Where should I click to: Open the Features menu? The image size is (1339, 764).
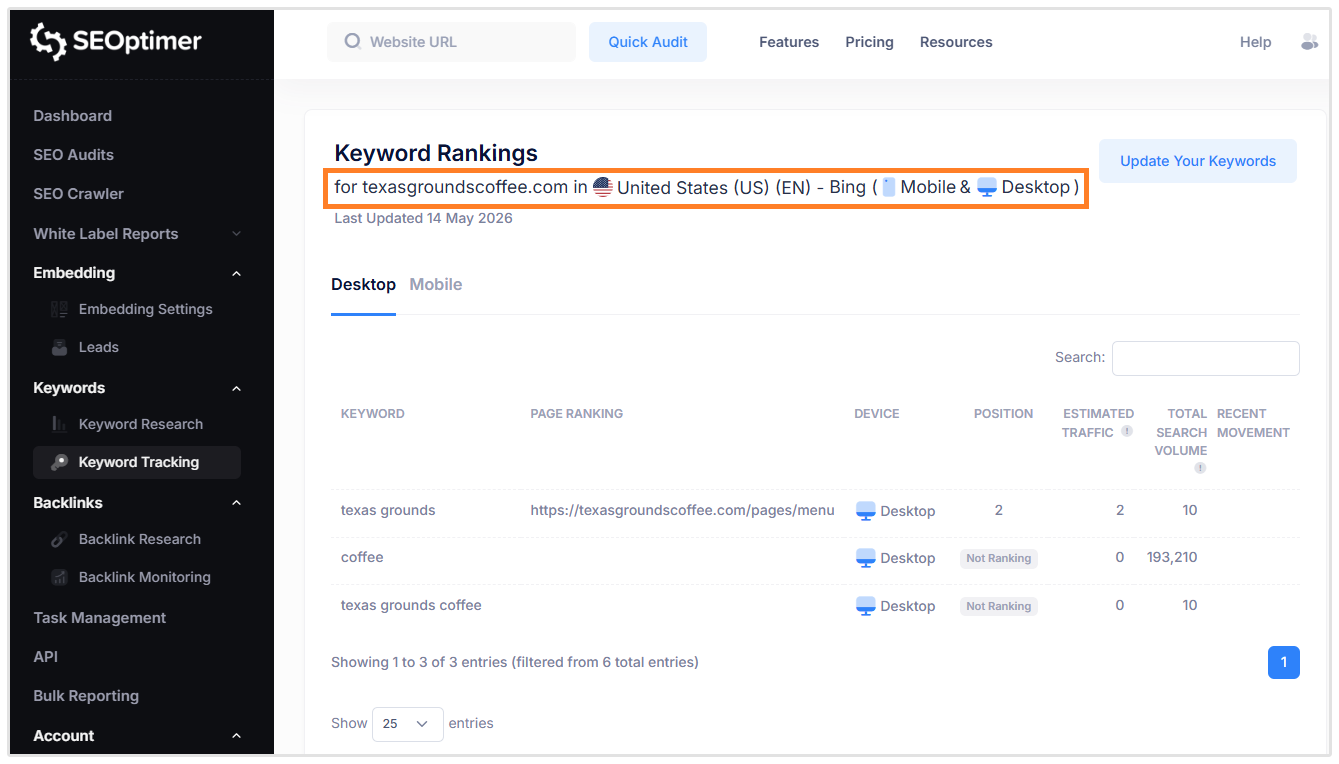click(x=789, y=42)
